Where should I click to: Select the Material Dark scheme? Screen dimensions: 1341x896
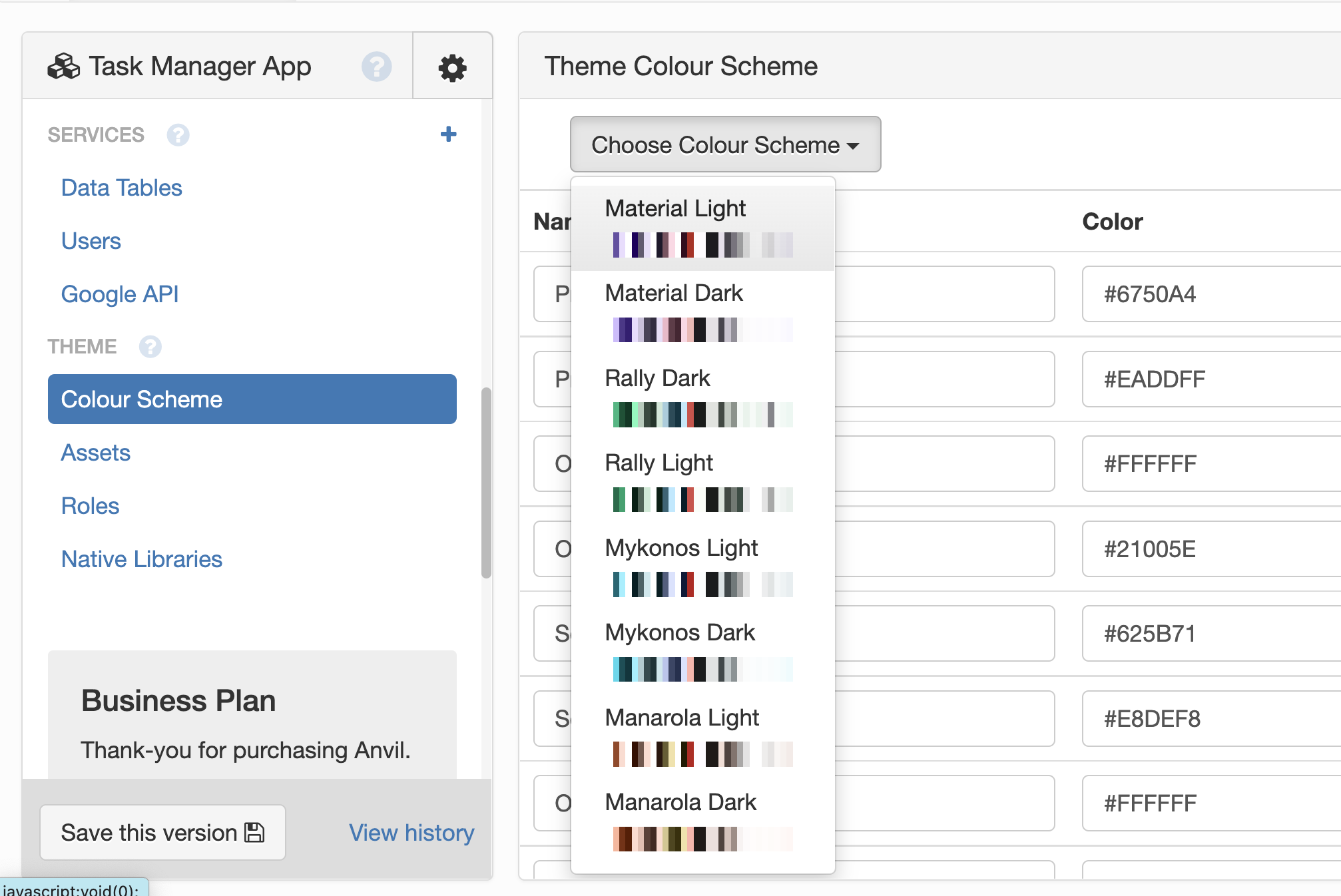click(x=703, y=312)
